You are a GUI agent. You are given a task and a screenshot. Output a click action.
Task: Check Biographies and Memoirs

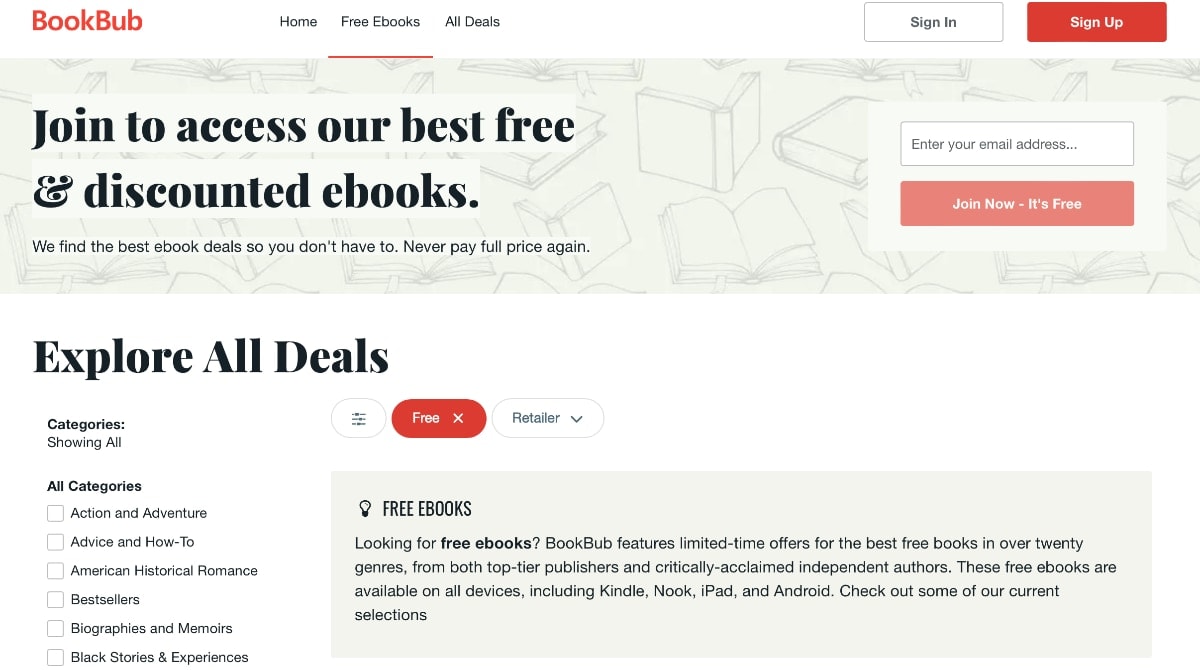(x=55, y=628)
